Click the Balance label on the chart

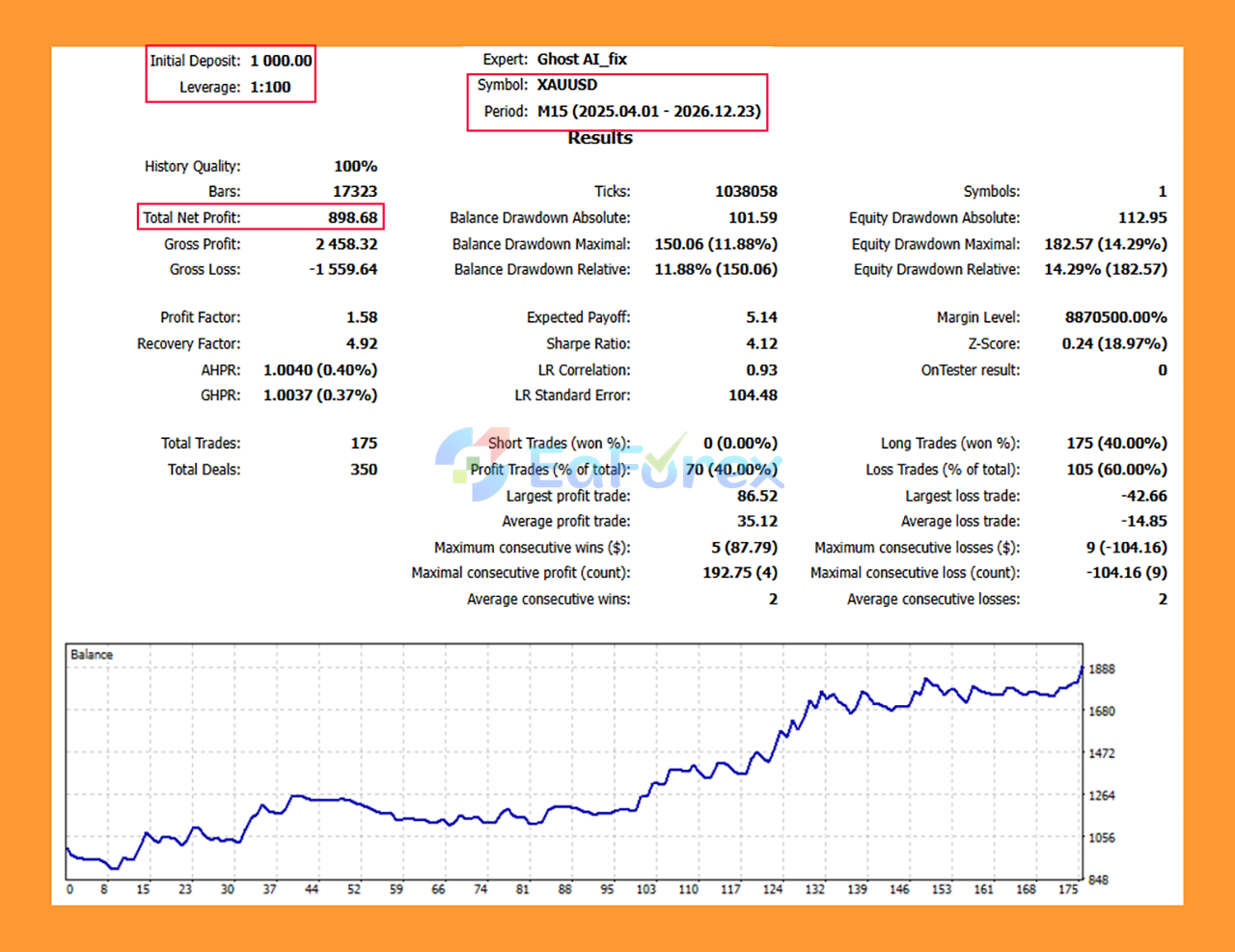pos(93,654)
